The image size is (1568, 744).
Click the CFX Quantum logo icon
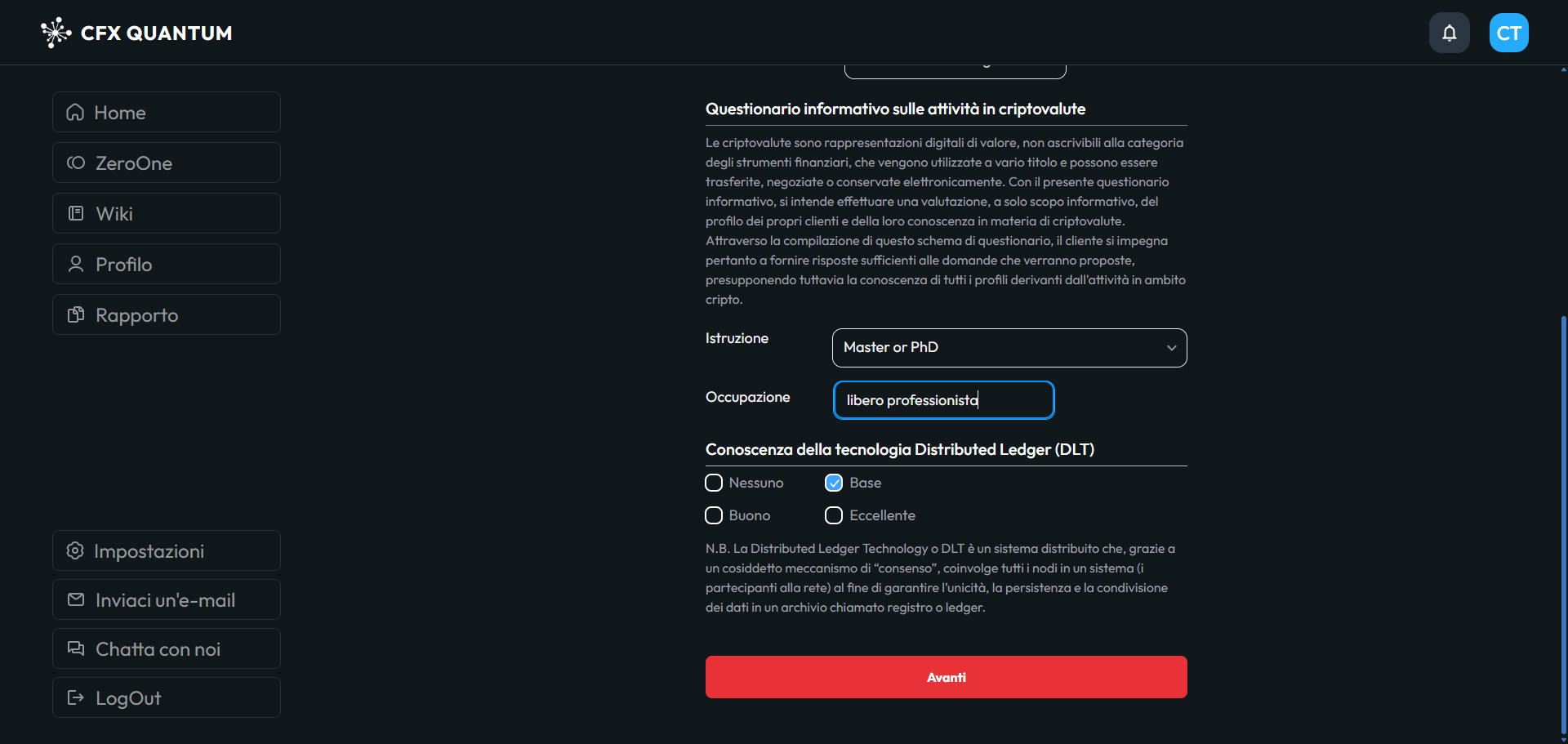tap(56, 33)
